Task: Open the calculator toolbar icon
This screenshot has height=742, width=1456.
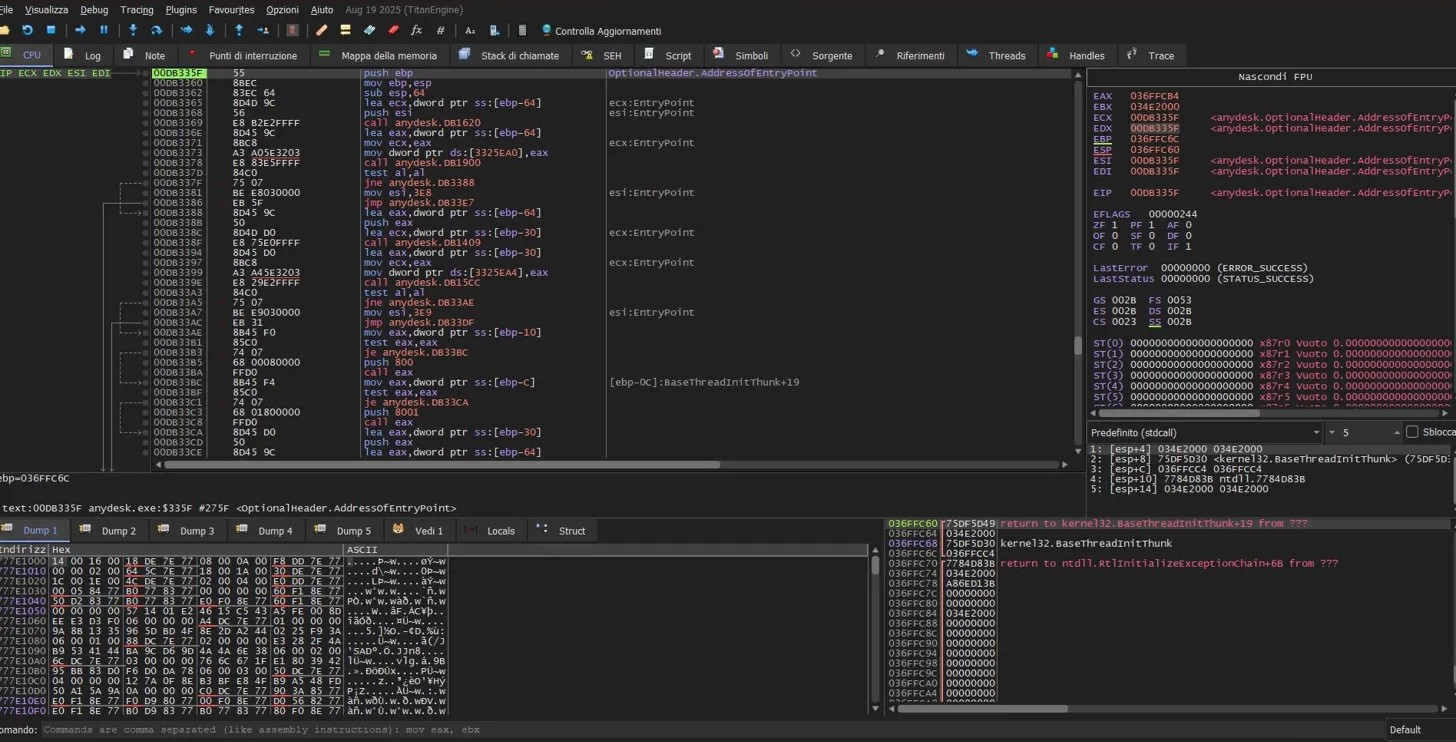Action: 522,31
